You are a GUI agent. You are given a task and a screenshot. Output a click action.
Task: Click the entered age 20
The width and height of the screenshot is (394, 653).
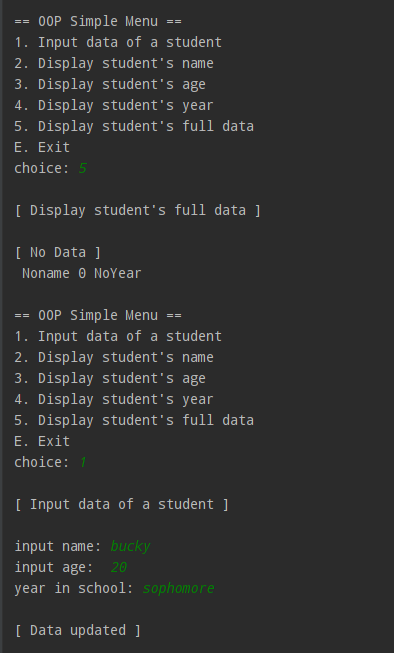[119, 567]
